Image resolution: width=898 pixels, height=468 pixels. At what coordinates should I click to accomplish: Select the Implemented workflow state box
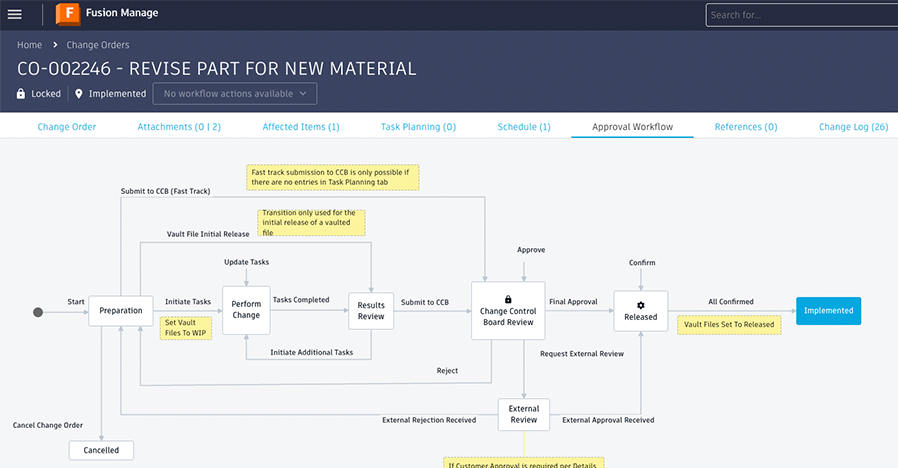click(x=828, y=311)
